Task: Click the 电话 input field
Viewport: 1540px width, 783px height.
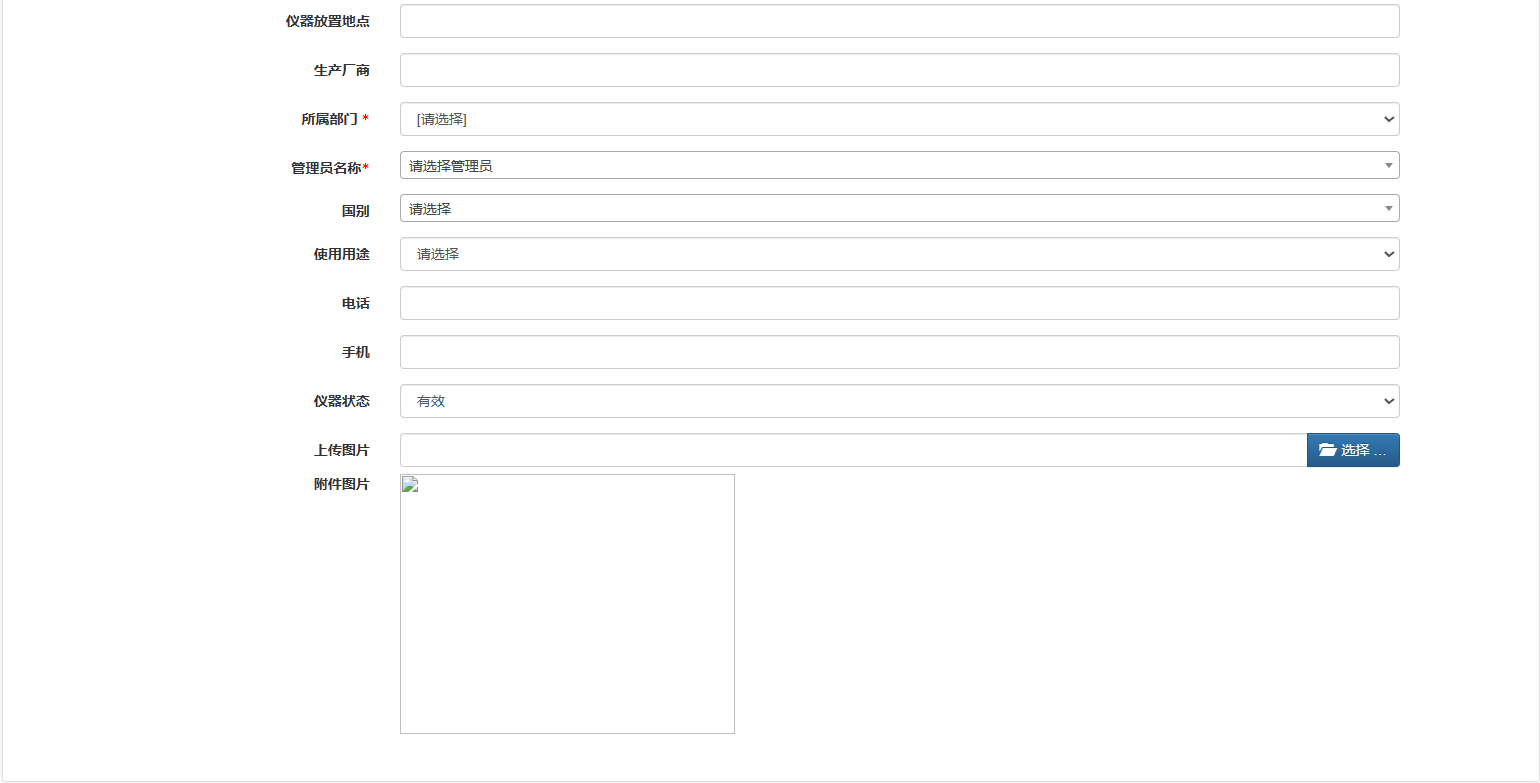Action: (x=899, y=303)
